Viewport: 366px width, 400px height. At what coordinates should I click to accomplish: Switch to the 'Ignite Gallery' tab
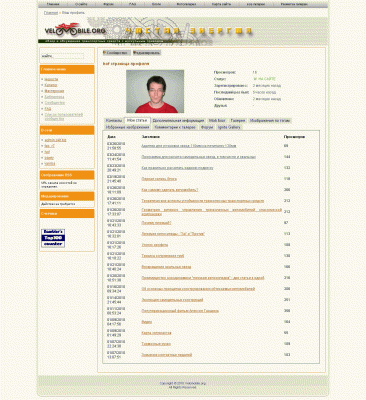pyautogui.click(x=229, y=127)
